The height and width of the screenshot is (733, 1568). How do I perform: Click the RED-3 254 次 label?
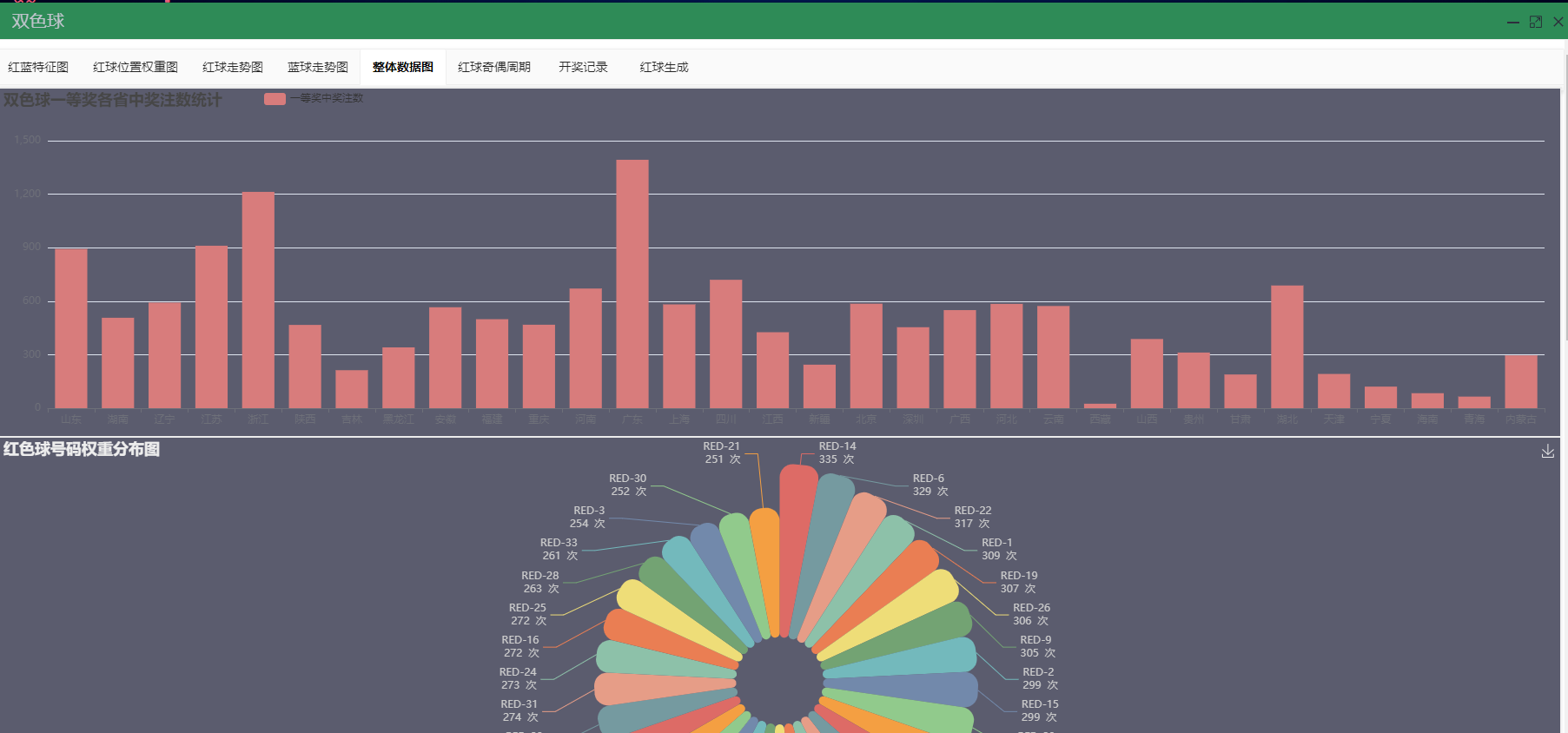(x=588, y=517)
